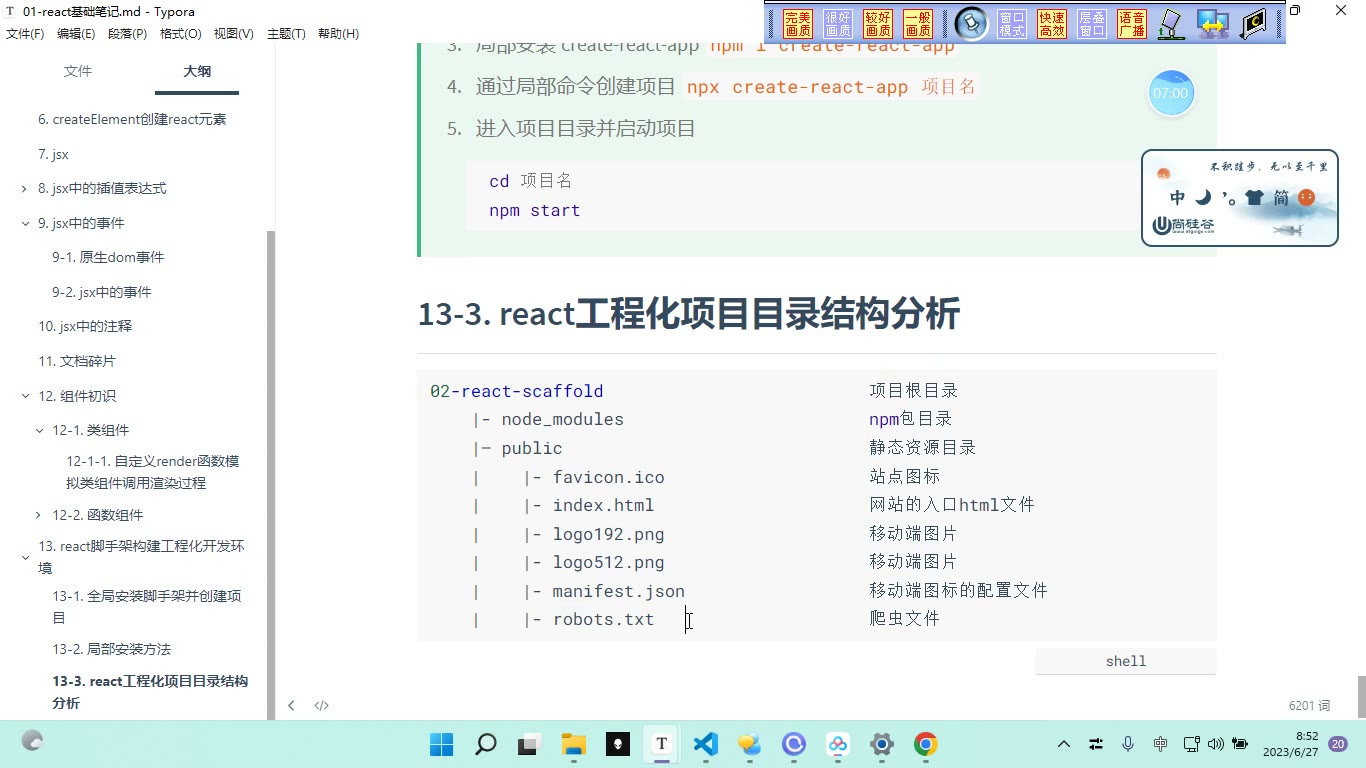
Task: Open the 视图(V) menu
Action: [x=234, y=33]
